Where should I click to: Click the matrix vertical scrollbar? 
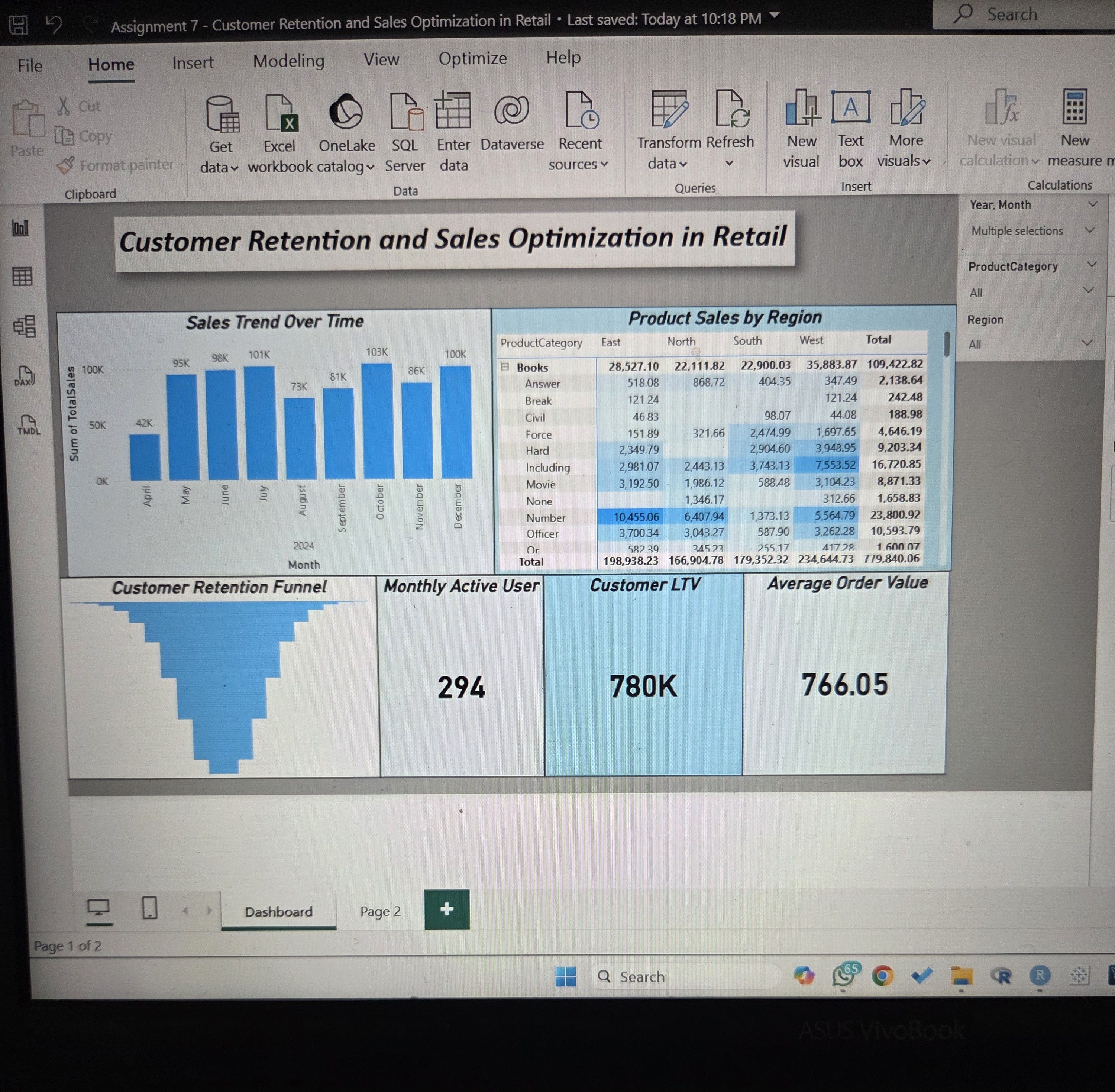click(946, 344)
